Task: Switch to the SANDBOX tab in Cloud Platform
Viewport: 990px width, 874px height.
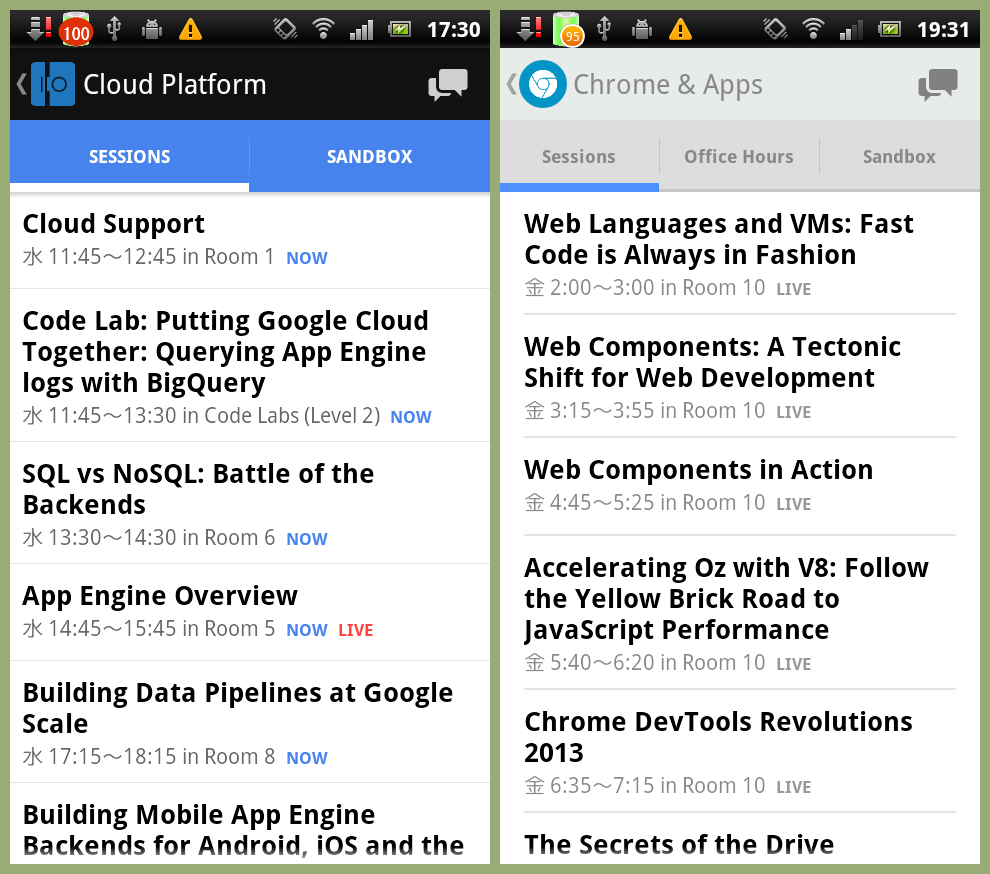Action: (370, 156)
